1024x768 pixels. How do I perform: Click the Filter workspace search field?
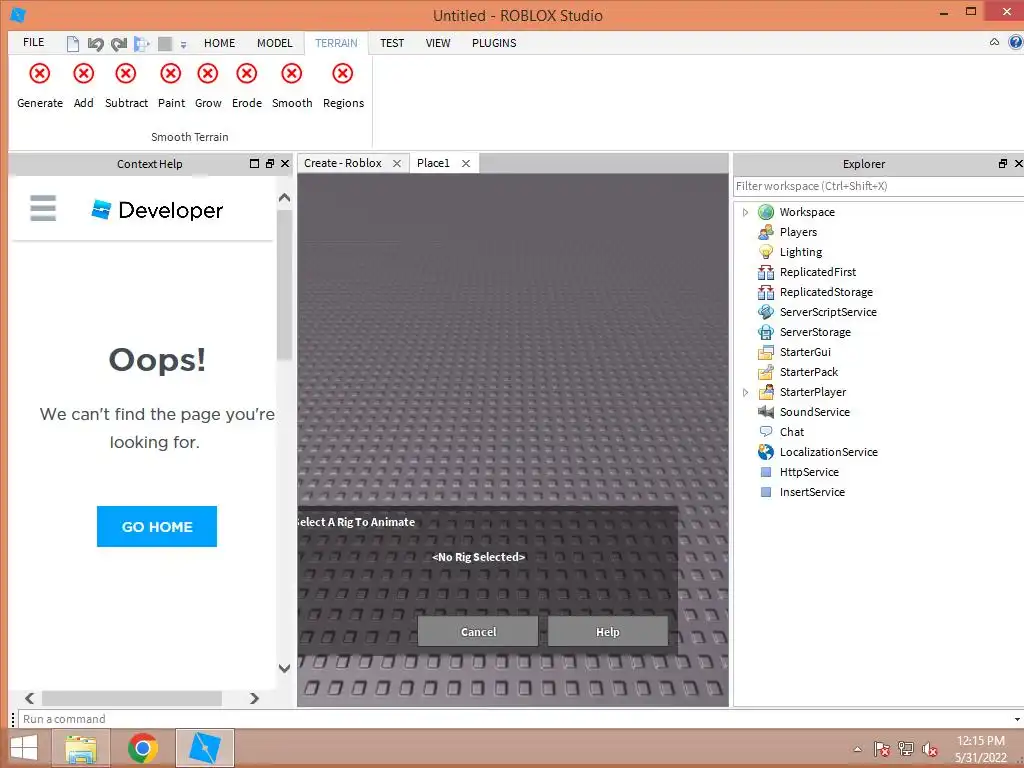tap(878, 186)
